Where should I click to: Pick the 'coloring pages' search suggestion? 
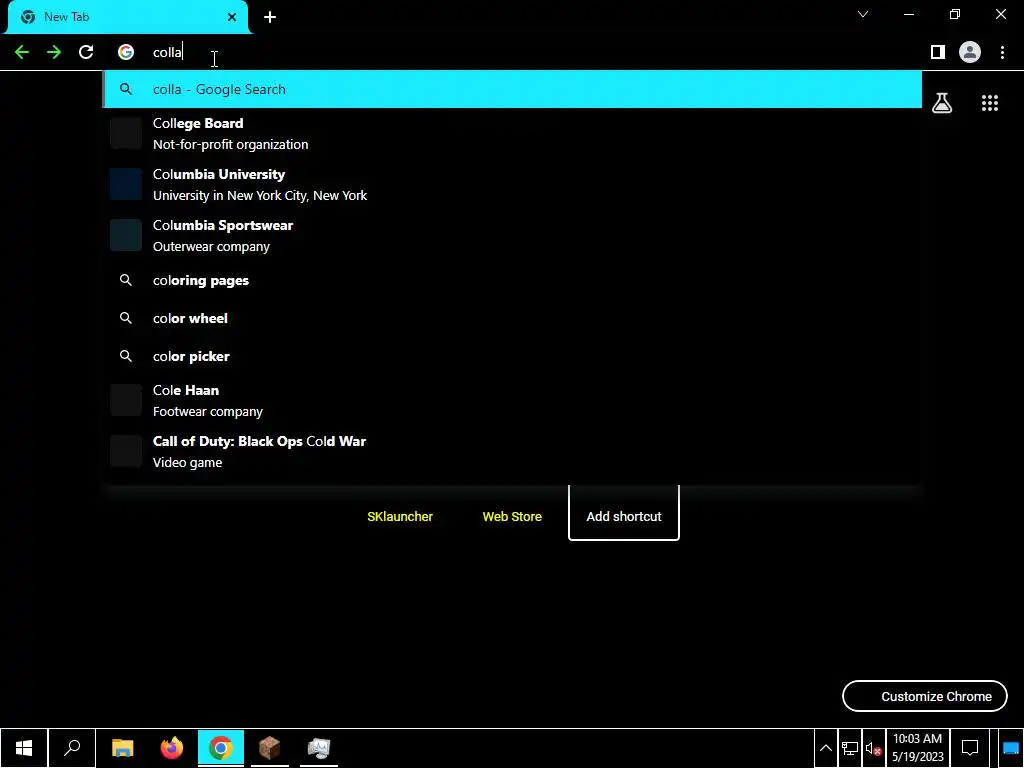(513, 280)
